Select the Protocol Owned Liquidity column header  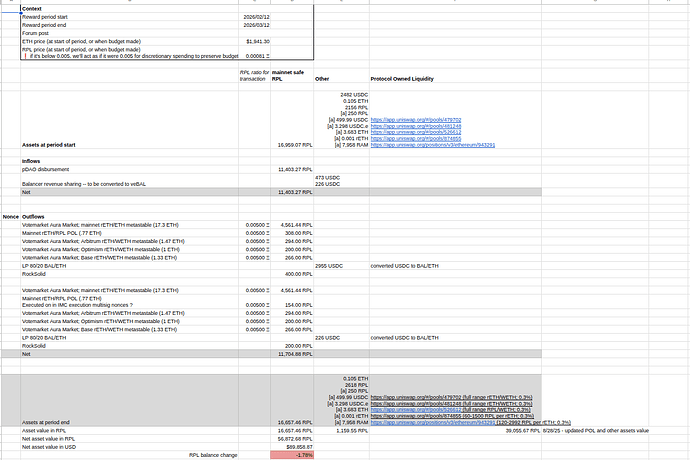455,75
